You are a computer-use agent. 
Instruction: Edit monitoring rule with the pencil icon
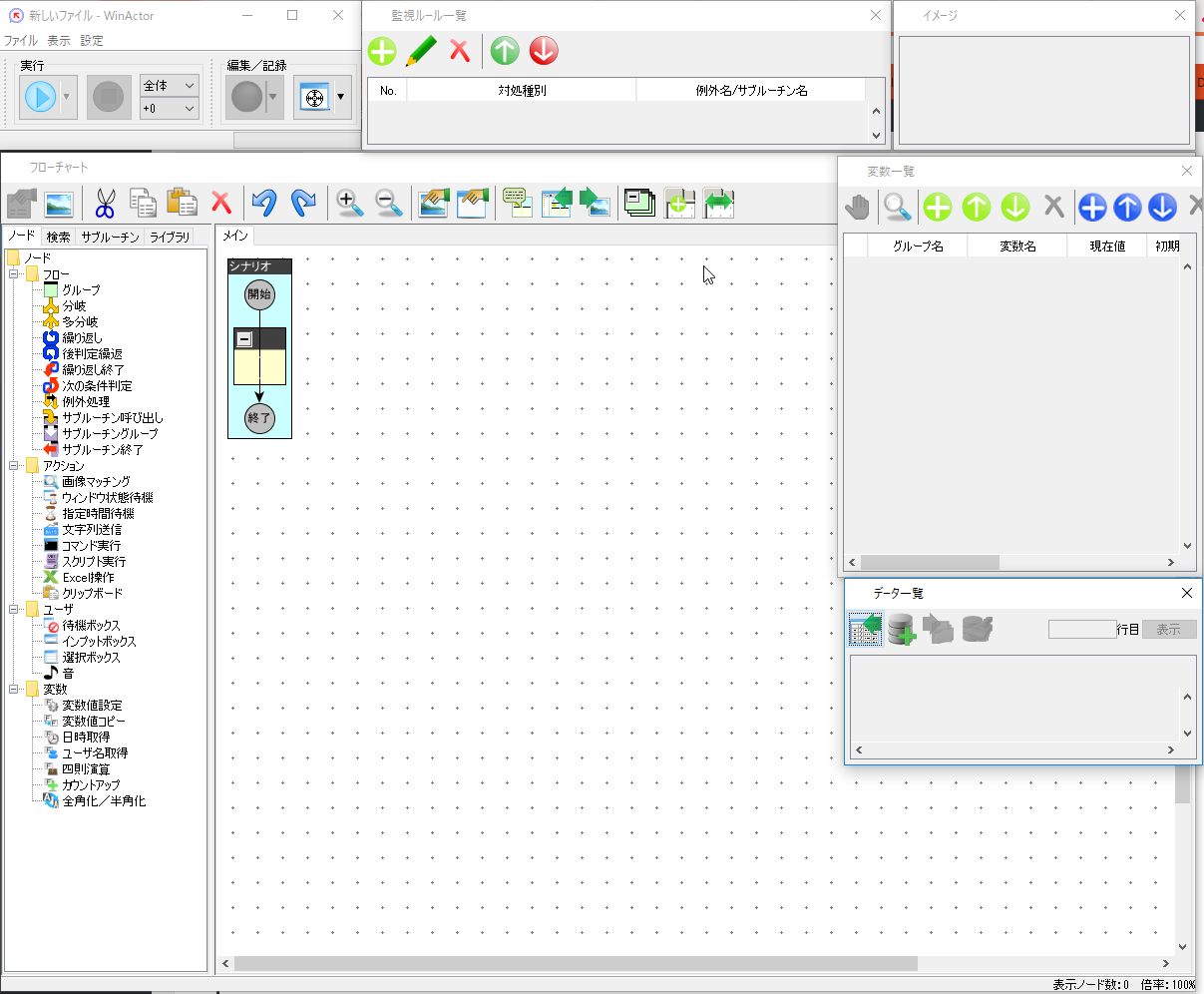421,51
